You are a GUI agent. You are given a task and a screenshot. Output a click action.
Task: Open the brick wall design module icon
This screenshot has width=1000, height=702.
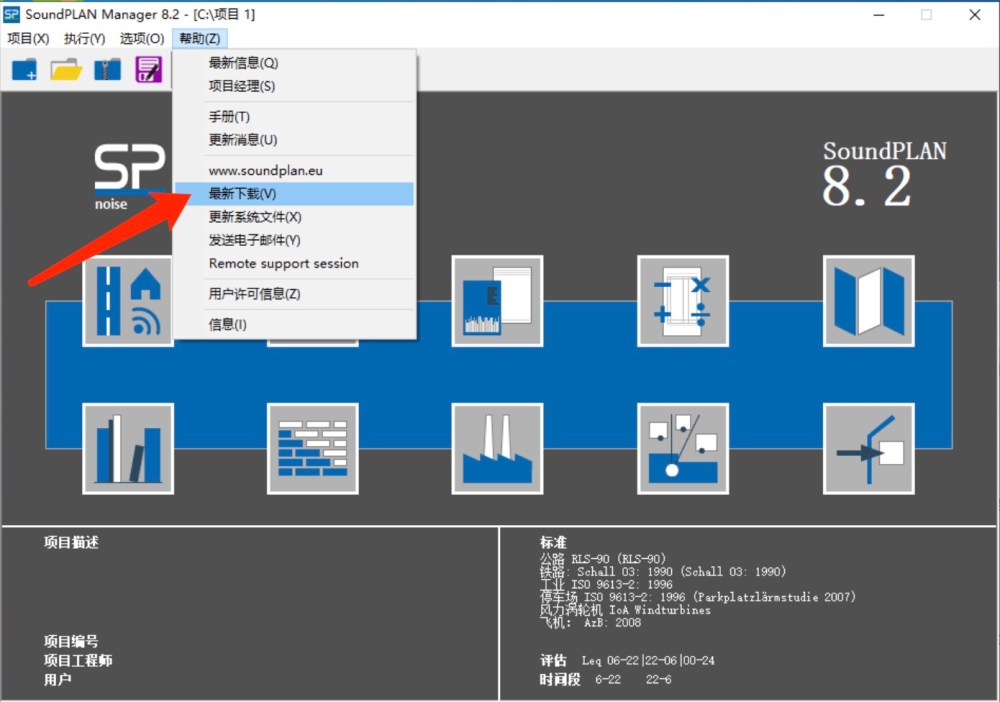point(312,448)
